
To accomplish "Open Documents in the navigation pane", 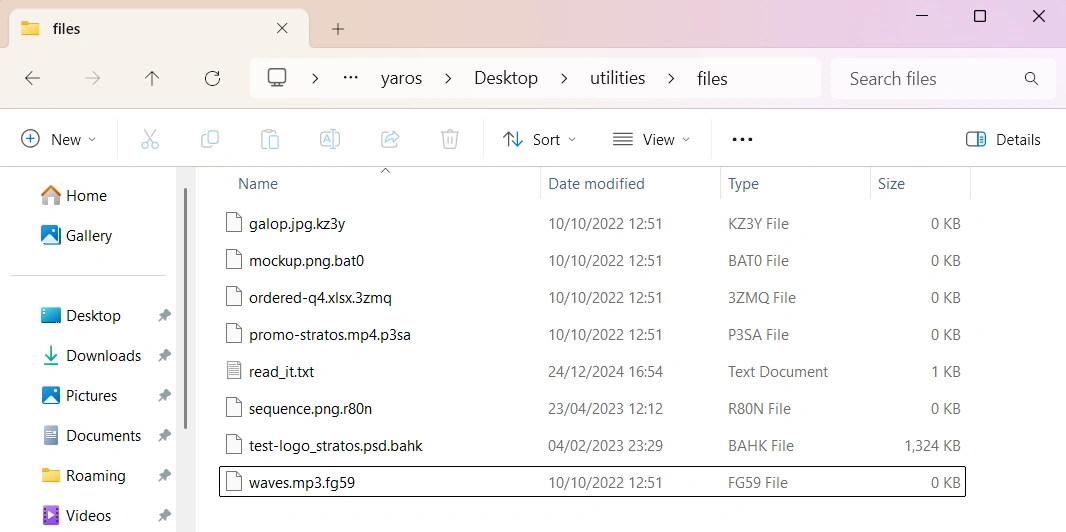I will [91, 436].
